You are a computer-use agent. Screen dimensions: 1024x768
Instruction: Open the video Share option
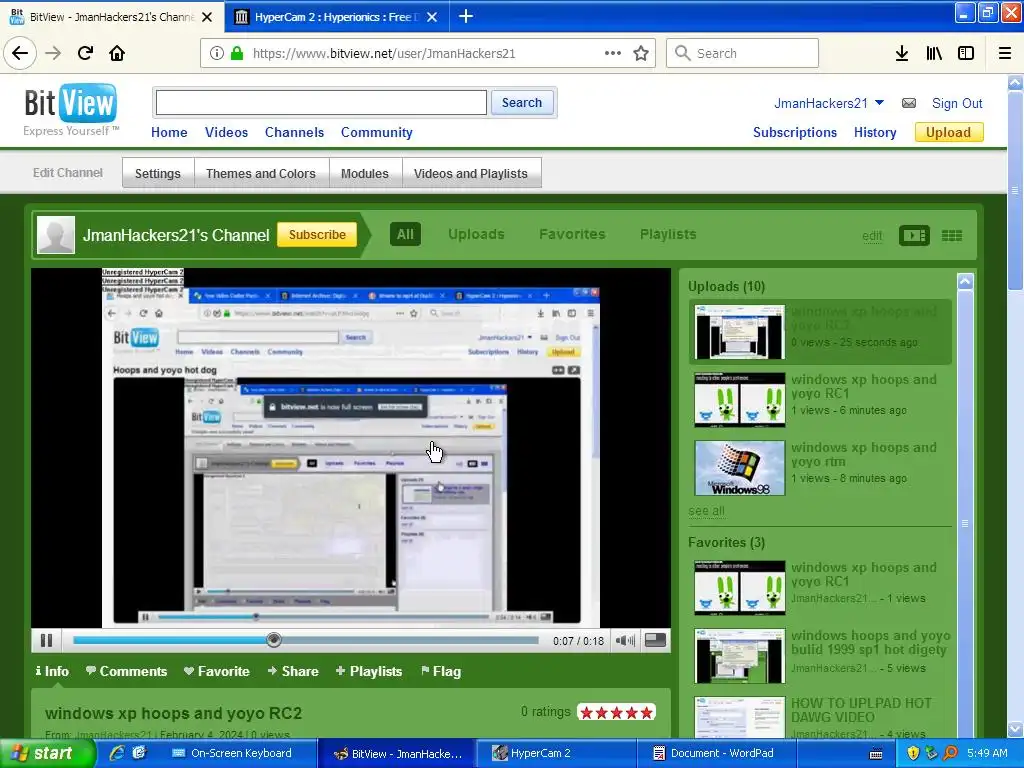[x=293, y=671]
